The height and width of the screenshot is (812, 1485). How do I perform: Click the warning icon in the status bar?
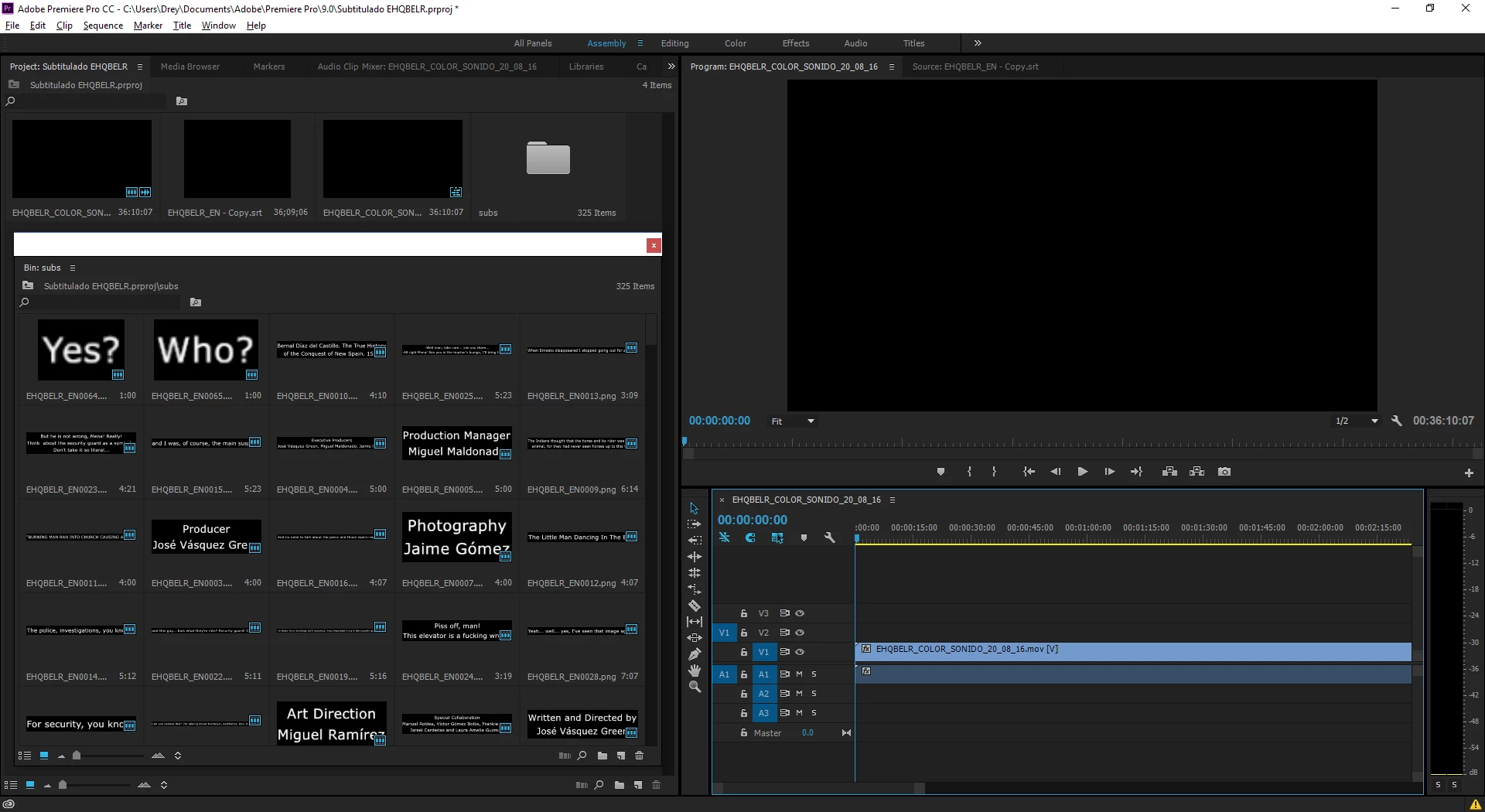[1476, 804]
